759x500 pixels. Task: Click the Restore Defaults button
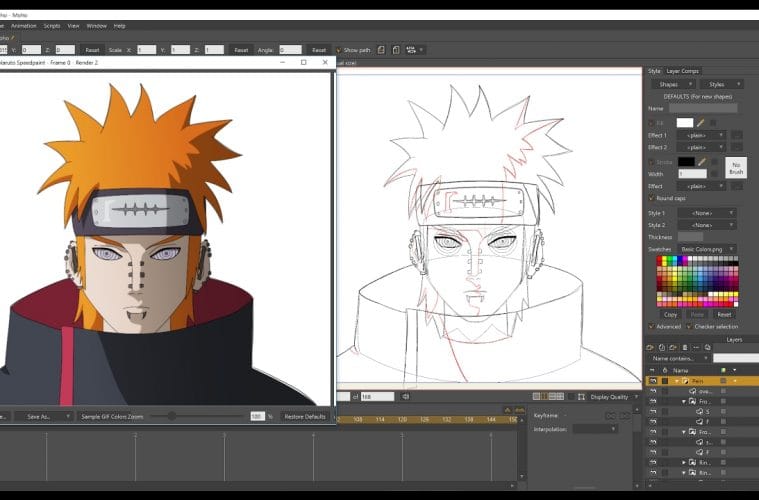coord(305,416)
